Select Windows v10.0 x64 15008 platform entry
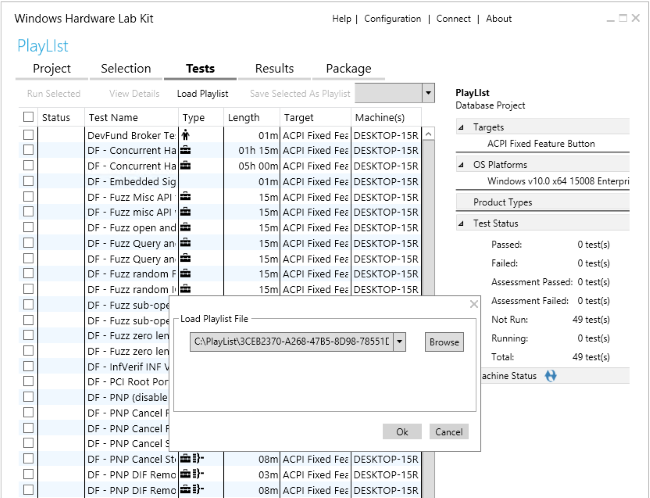This screenshot has height=498, width=650. (x=558, y=181)
